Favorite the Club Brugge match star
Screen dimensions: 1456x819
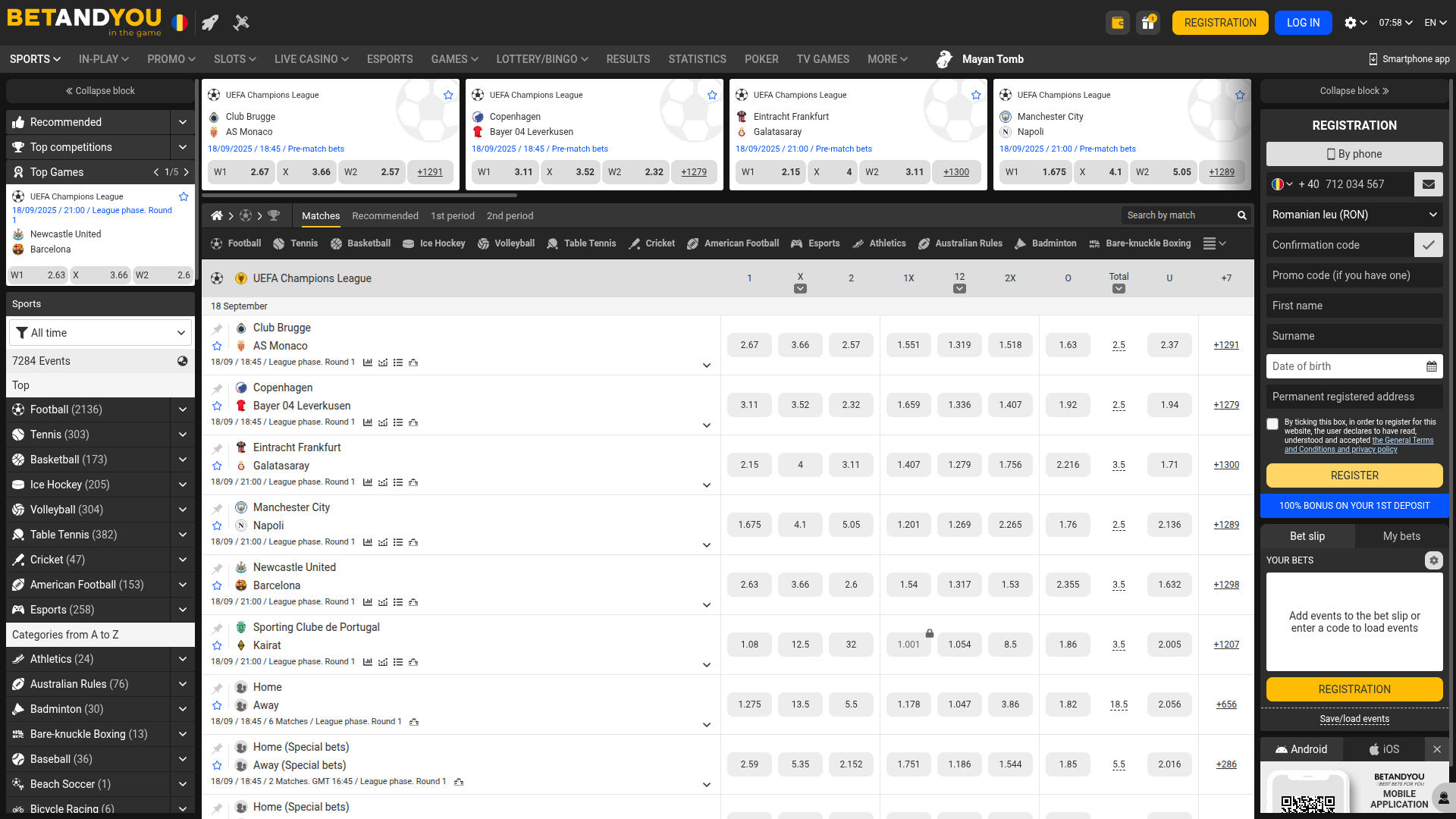pyautogui.click(x=217, y=346)
